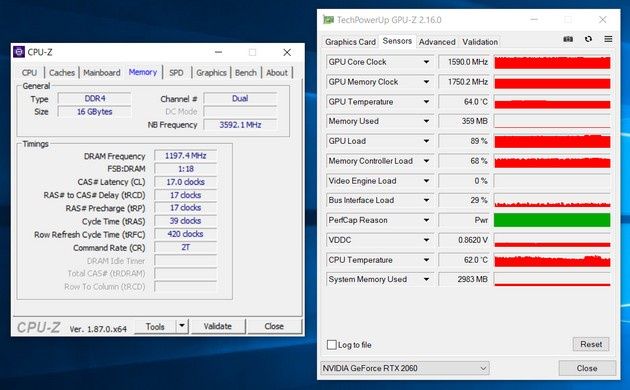Click the CPU-Z Tools button

click(155, 326)
